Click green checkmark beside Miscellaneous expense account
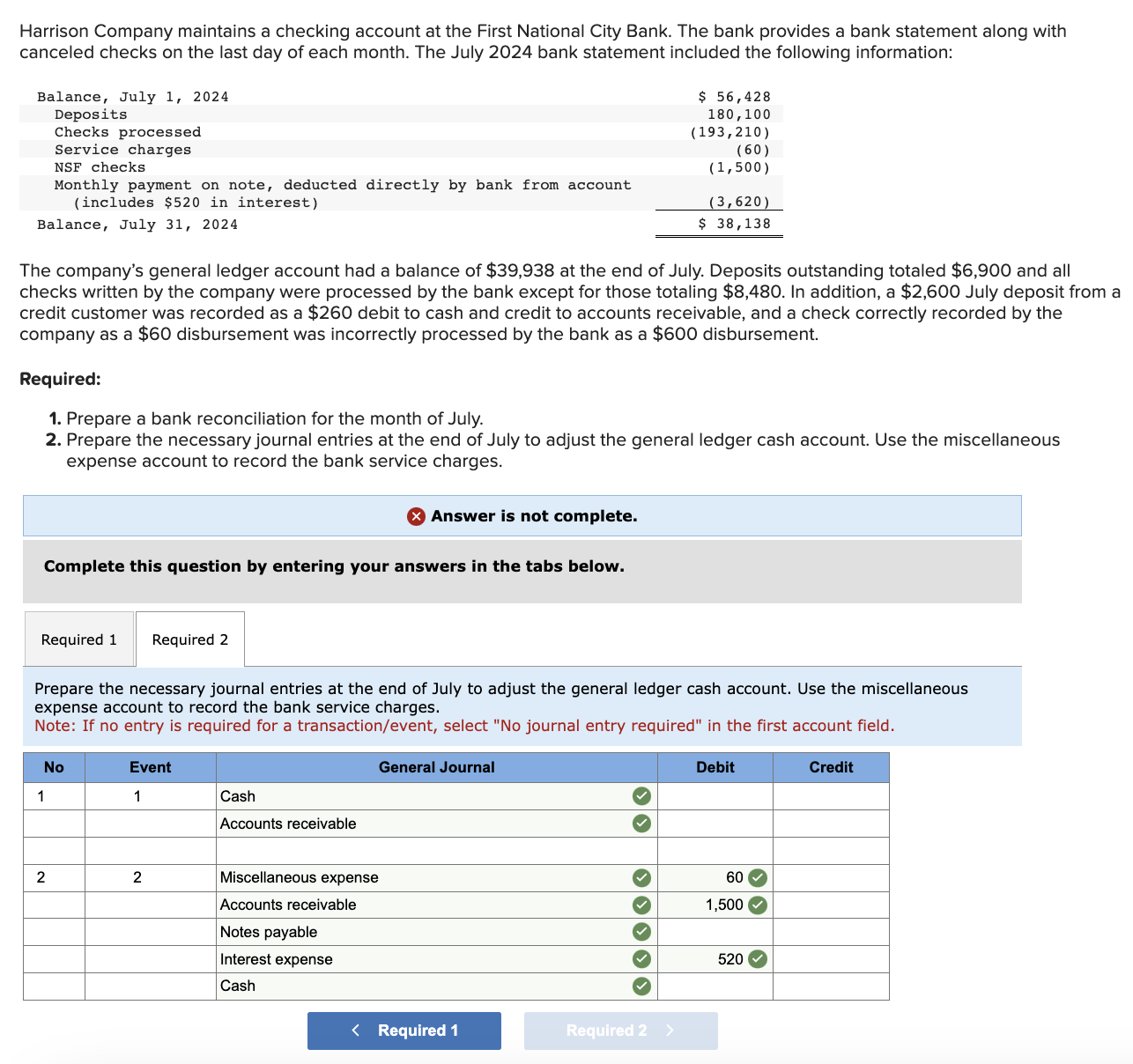Image resolution: width=1133 pixels, height=1064 pixels. [x=642, y=877]
